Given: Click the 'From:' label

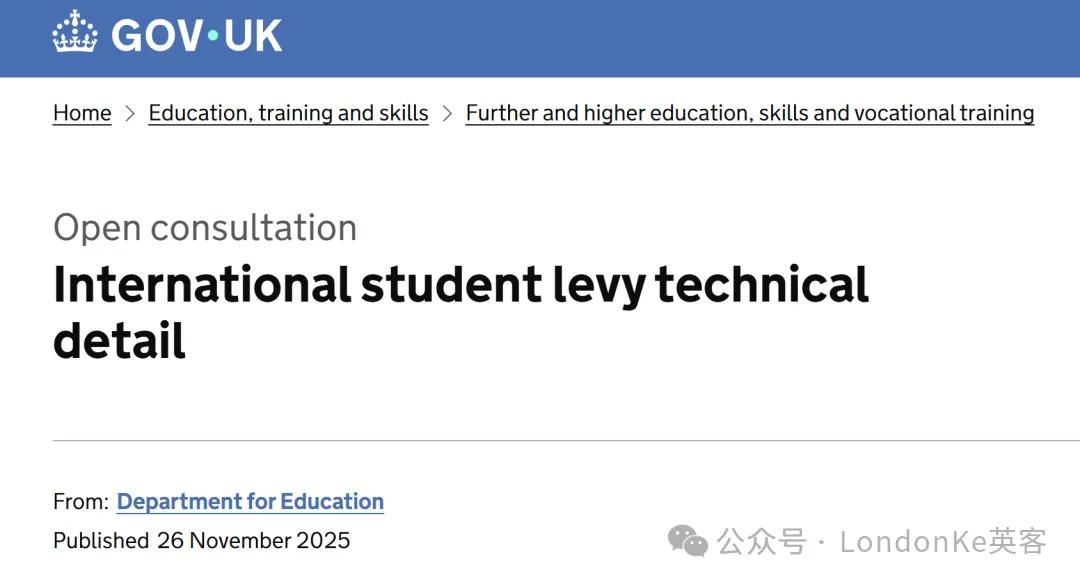Looking at the screenshot, I should click(x=80, y=501).
